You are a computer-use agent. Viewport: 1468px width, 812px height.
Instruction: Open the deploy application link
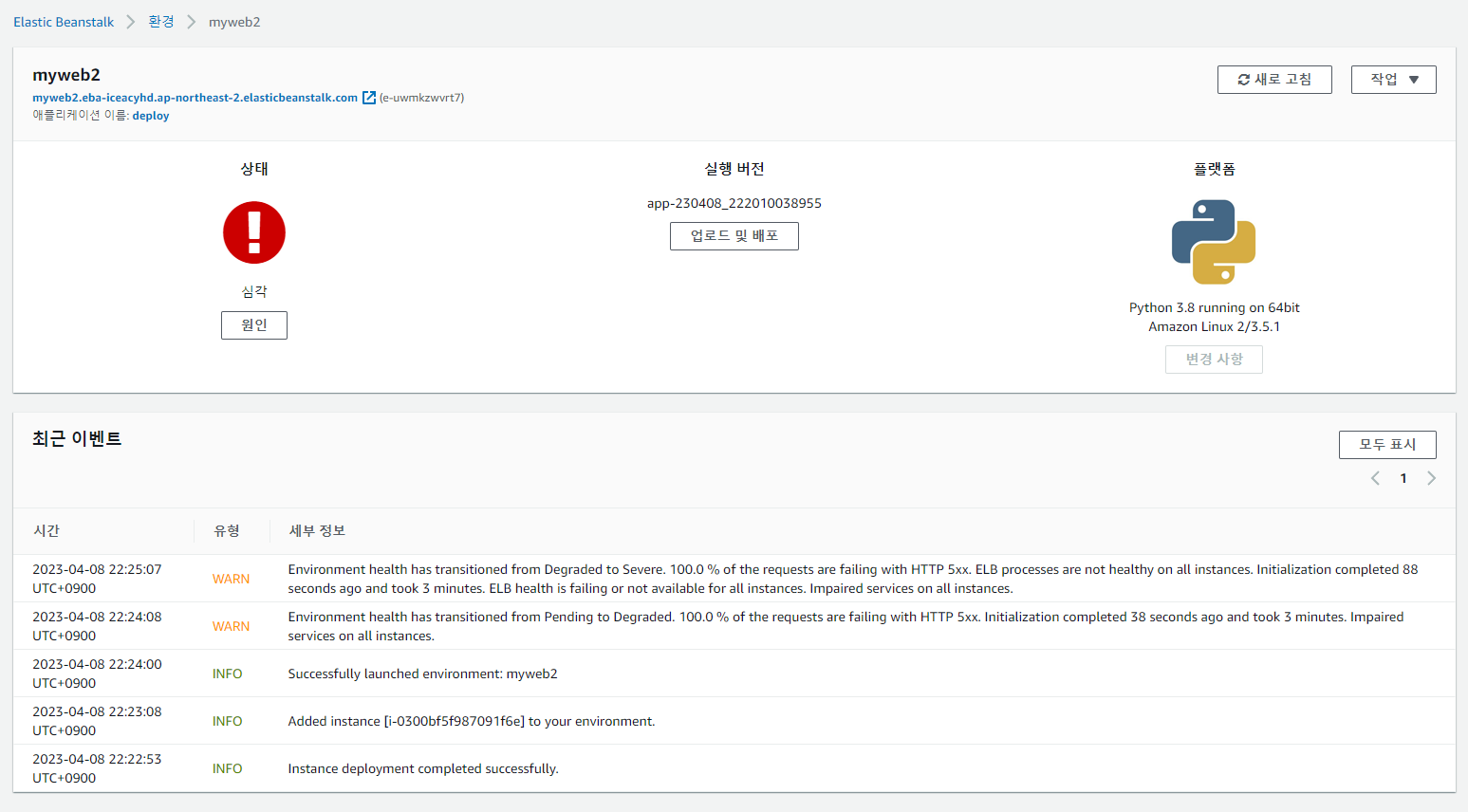(x=151, y=116)
